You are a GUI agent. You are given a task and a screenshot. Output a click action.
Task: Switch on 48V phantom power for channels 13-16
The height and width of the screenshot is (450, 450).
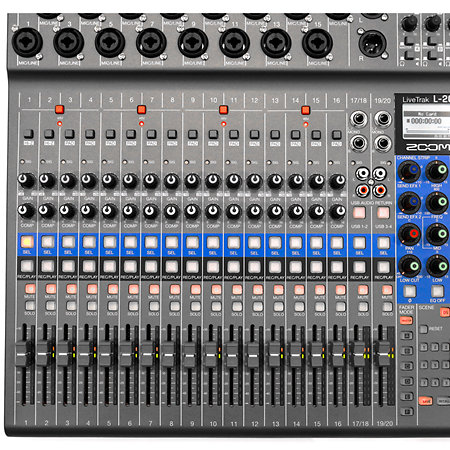click(x=305, y=110)
